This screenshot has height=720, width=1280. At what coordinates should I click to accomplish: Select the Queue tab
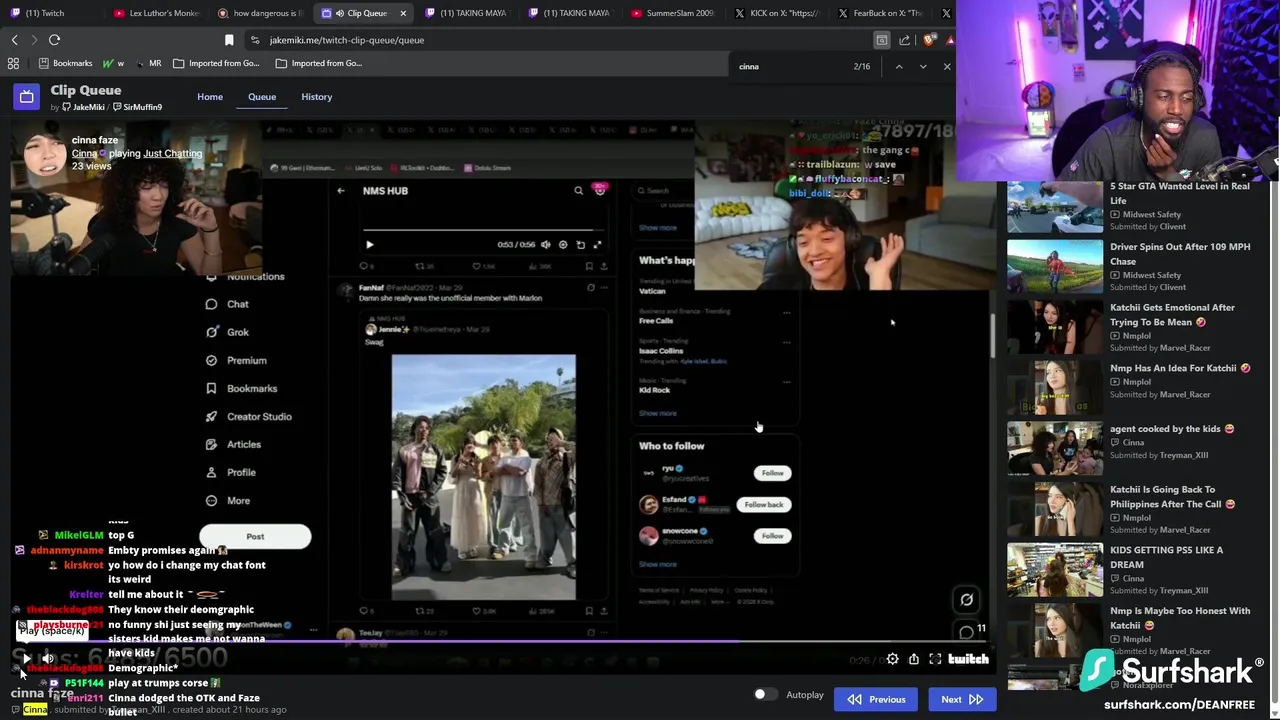262,97
